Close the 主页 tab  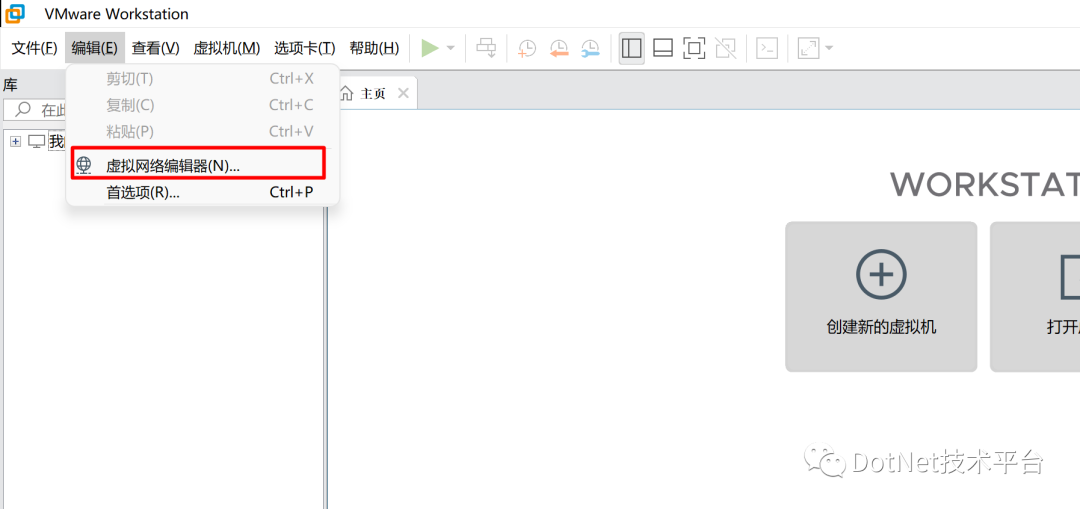(x=404, y=94)
